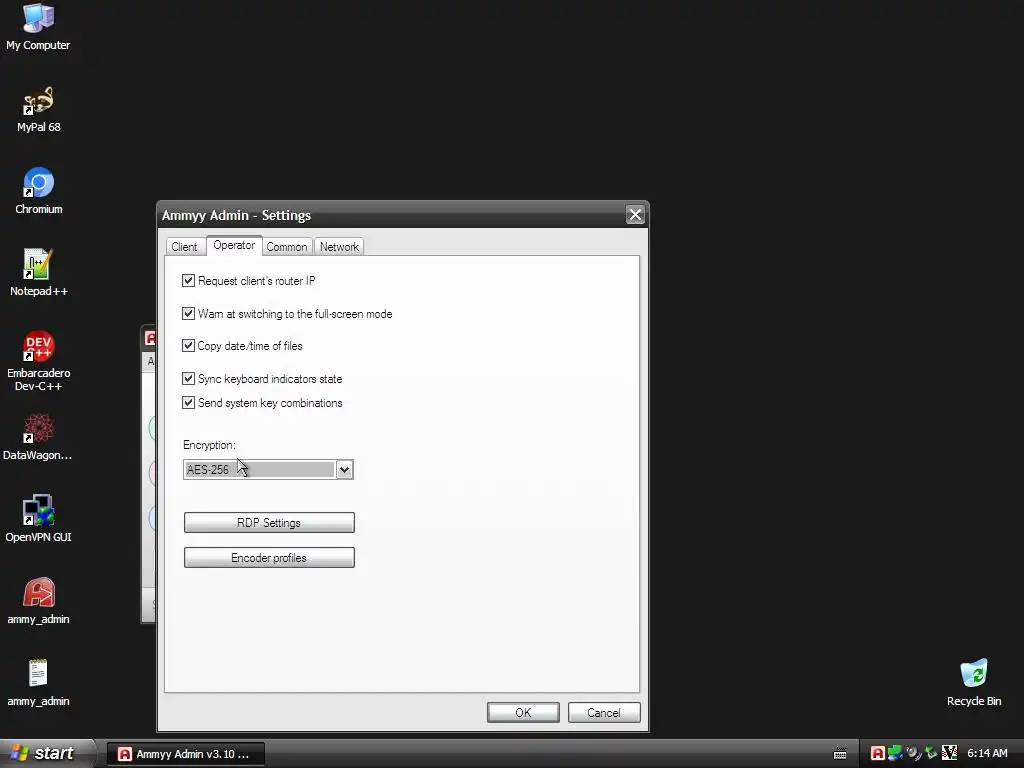The height and width of the screenshot is (768, 1024).
Task: Switch to the Client tab
Action: [184, 247]
